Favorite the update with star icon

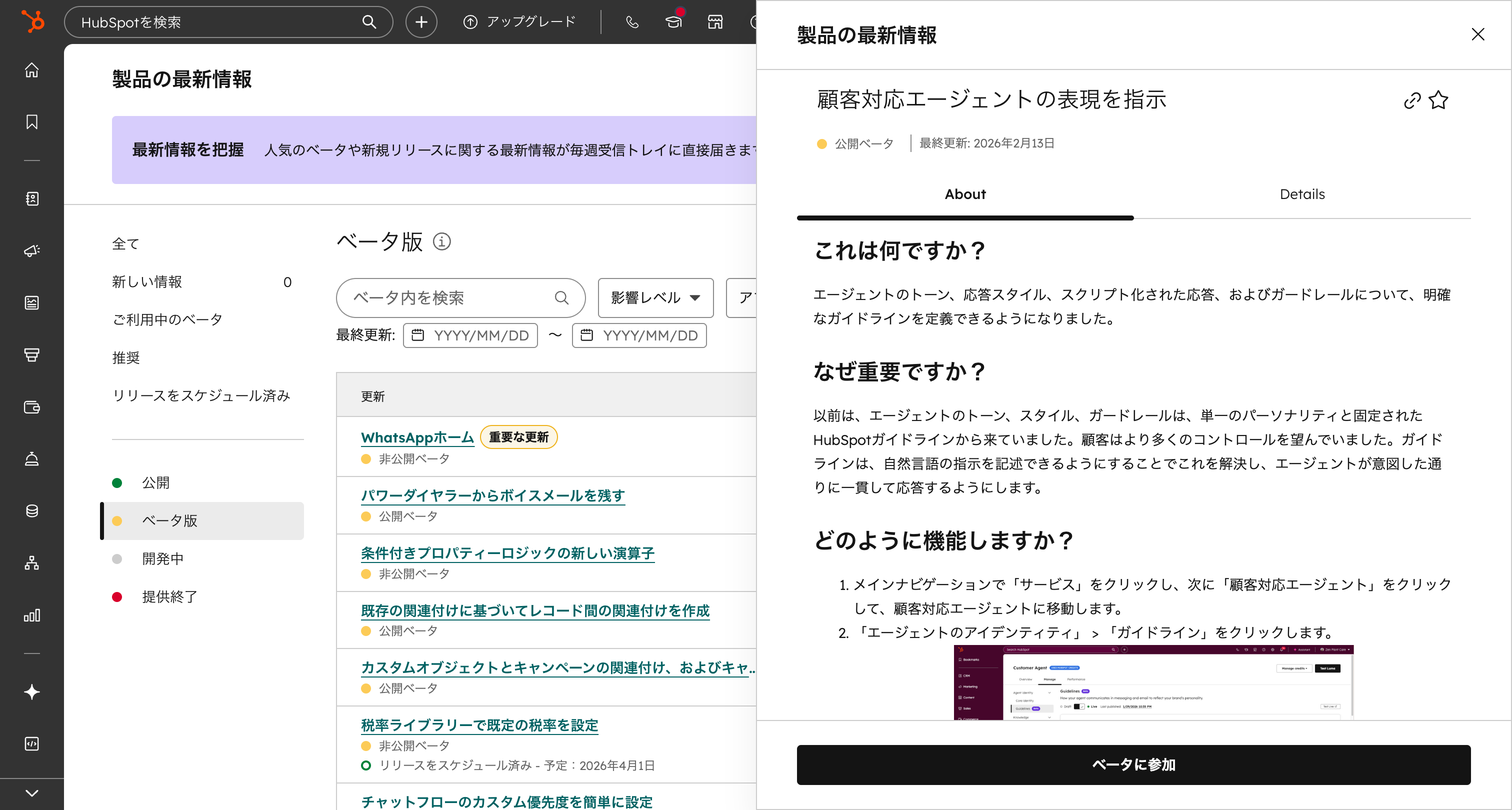point(1438,100)
